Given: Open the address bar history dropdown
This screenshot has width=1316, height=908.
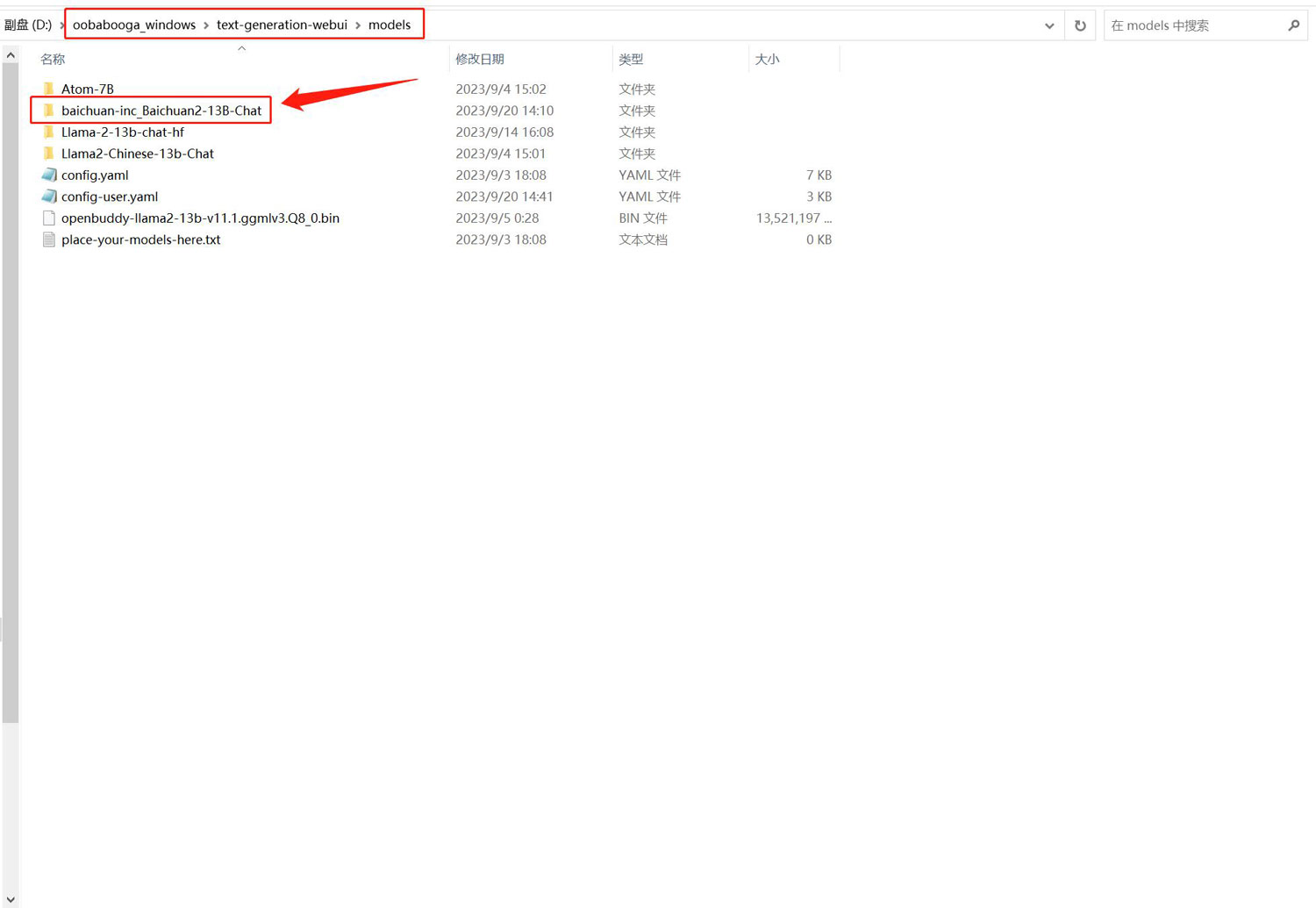Looking at the screenshot, I should tap(1049, 25).
